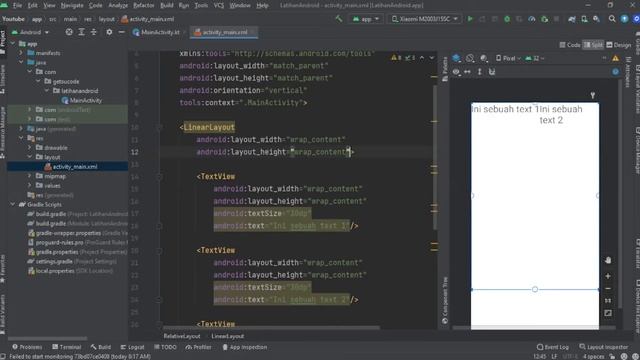Open the night mode selector icon

(x=484, y=58)
